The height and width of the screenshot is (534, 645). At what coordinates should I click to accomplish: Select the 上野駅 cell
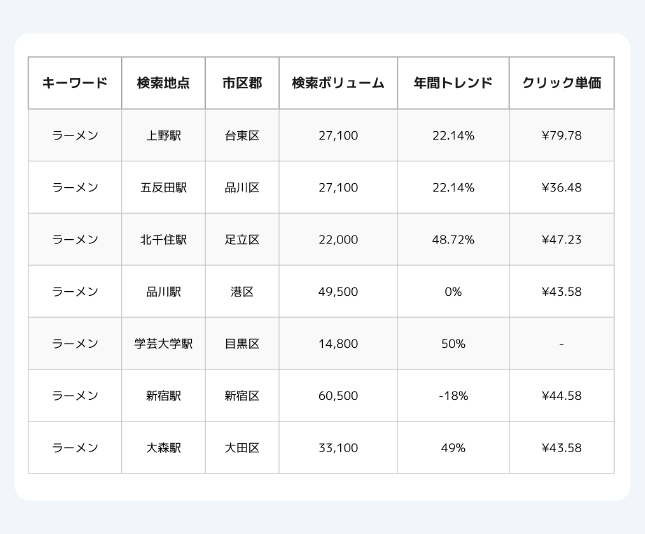[x=164, y=135]
